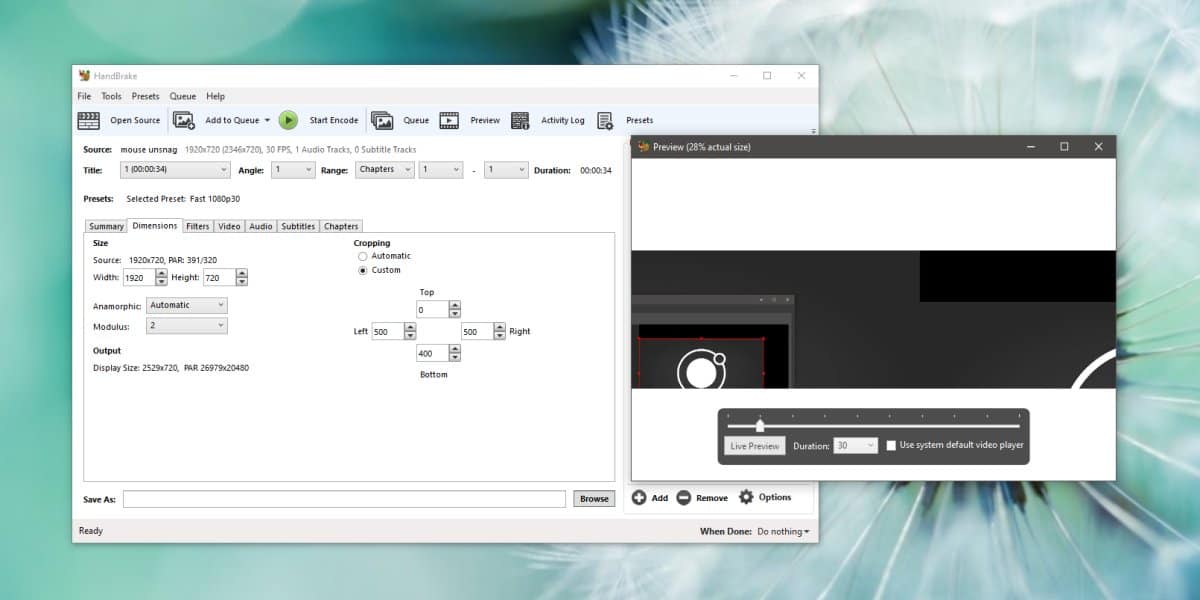Click the Open Source label
The width and height of the screenshot is (1200, 600).
(135, 120)
